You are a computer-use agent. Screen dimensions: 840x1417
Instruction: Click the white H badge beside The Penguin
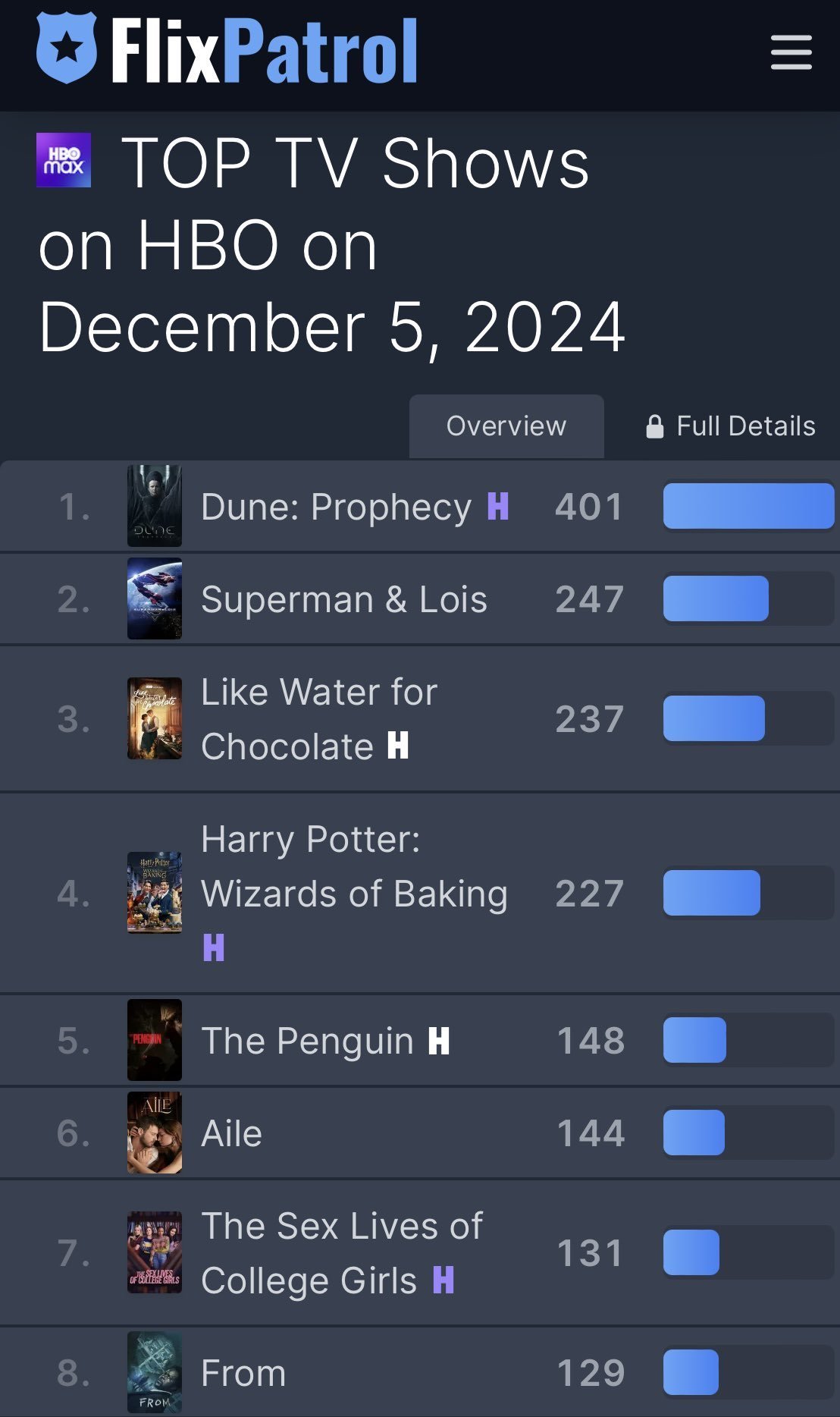tap(439, 1041)
